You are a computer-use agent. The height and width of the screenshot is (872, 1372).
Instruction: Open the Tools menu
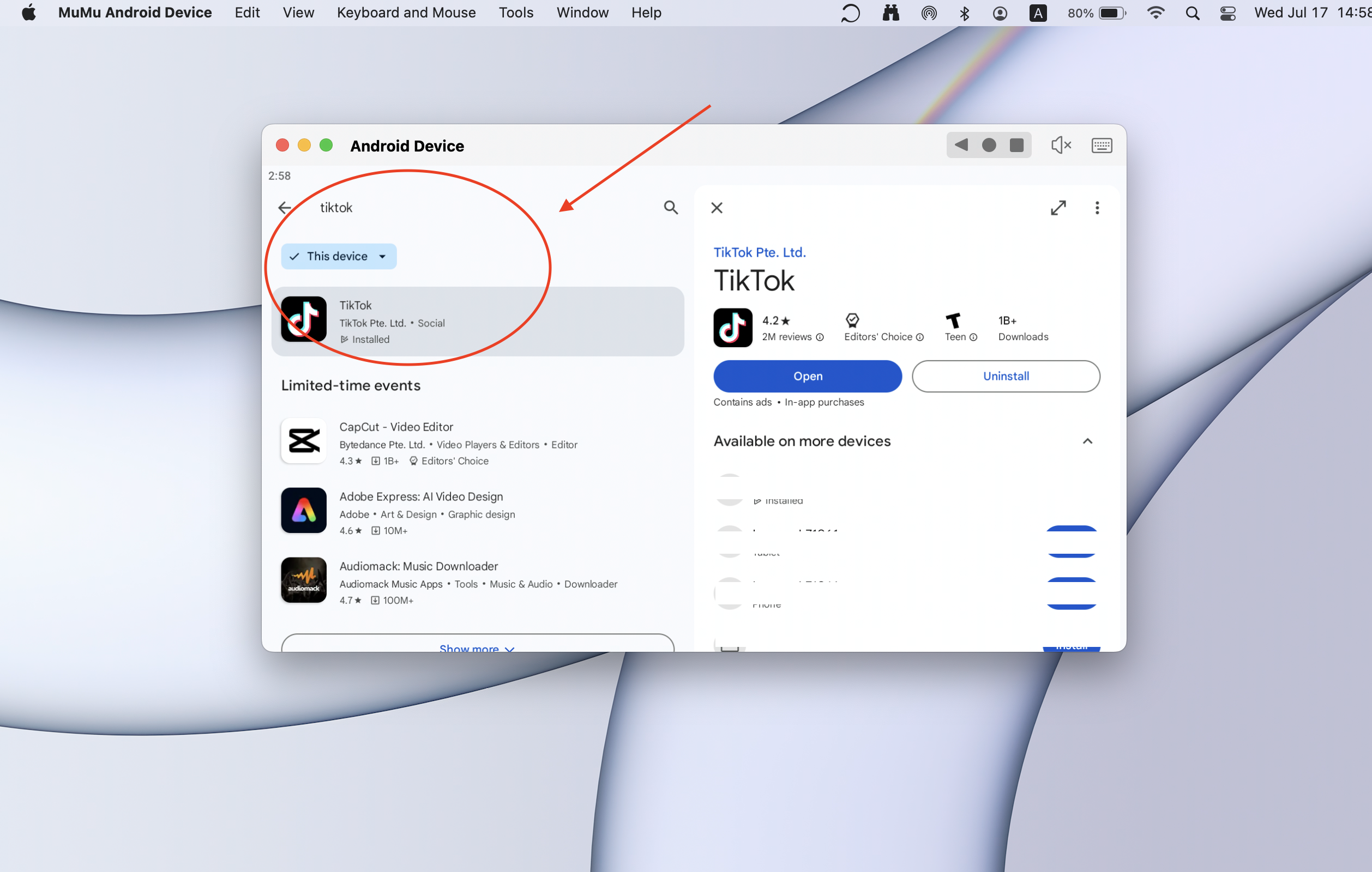click(516, 13)
